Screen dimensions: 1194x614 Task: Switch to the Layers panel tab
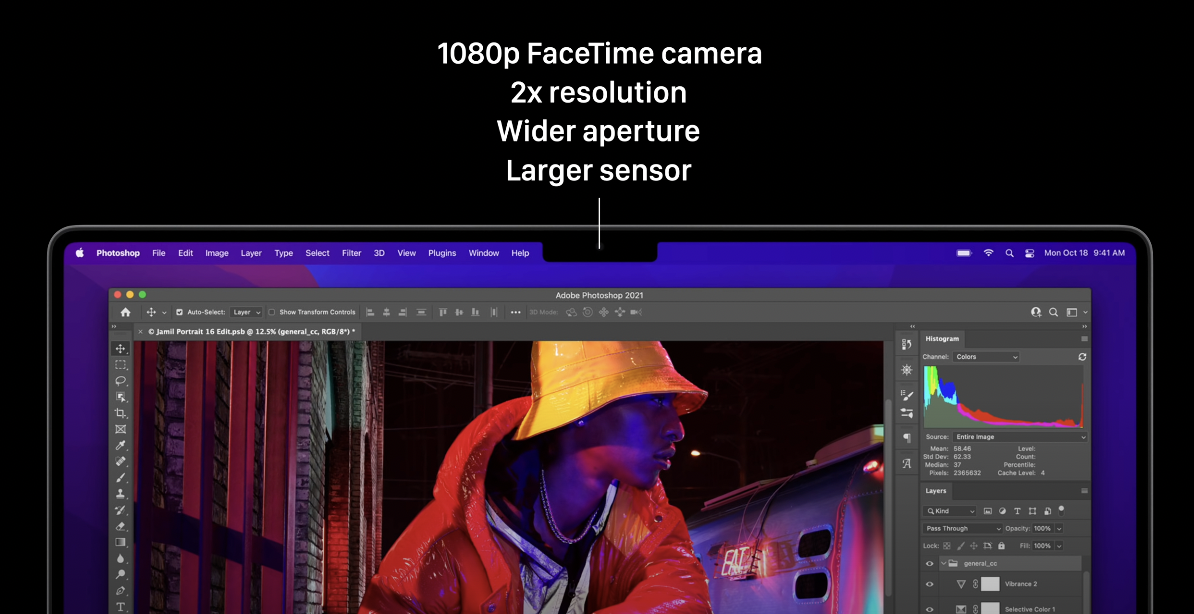[937, 491]
